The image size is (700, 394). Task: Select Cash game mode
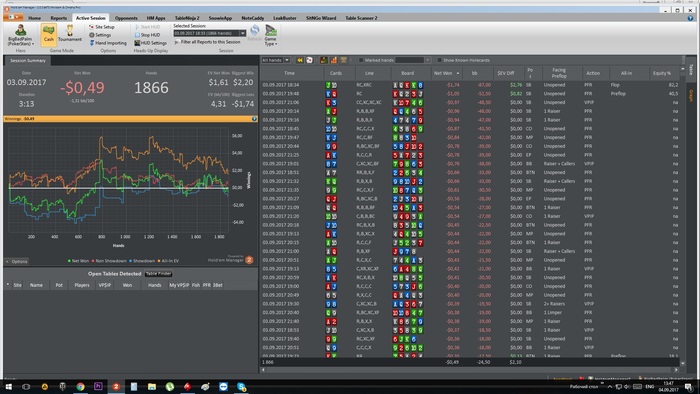[x=48, y=34]
